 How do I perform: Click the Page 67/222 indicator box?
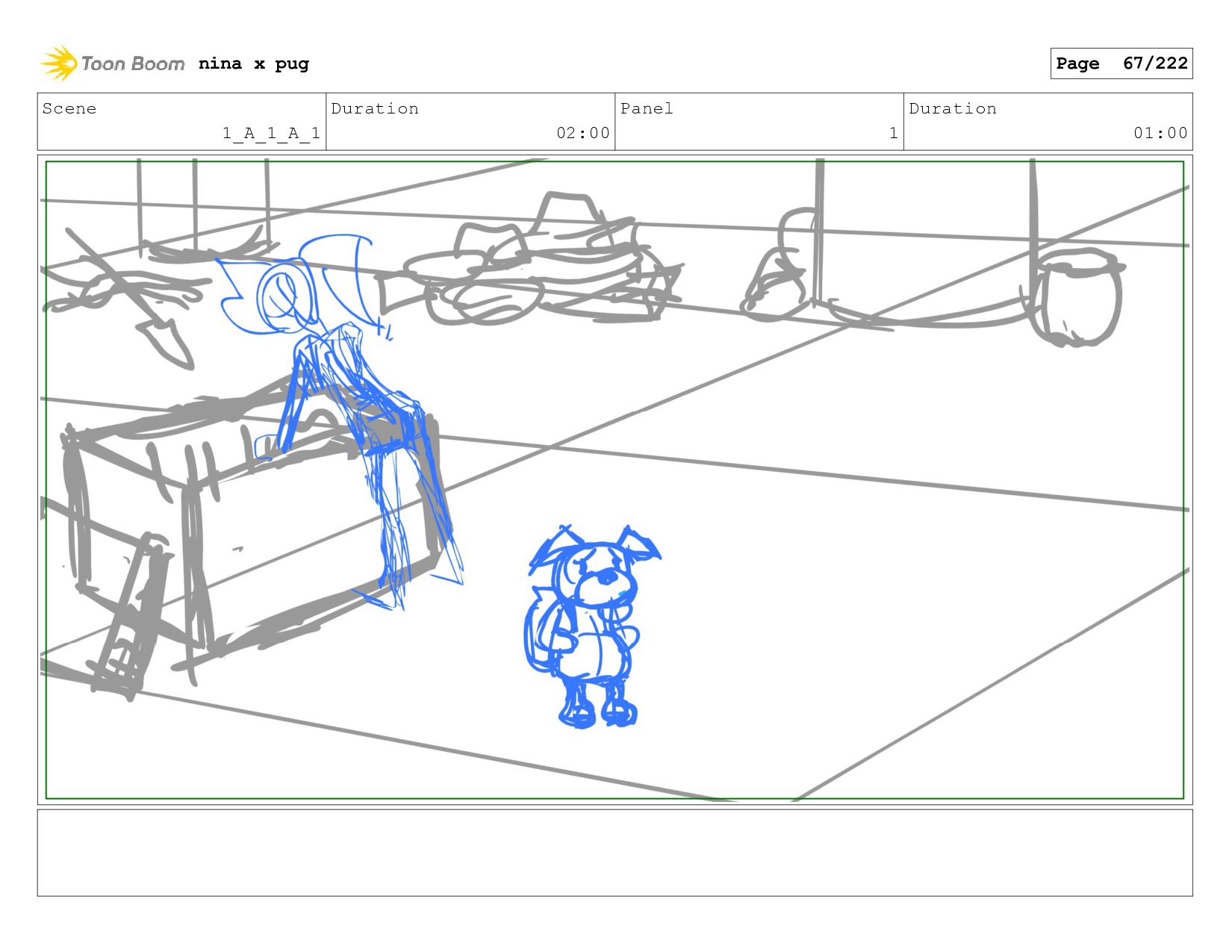click(1121, 63)
